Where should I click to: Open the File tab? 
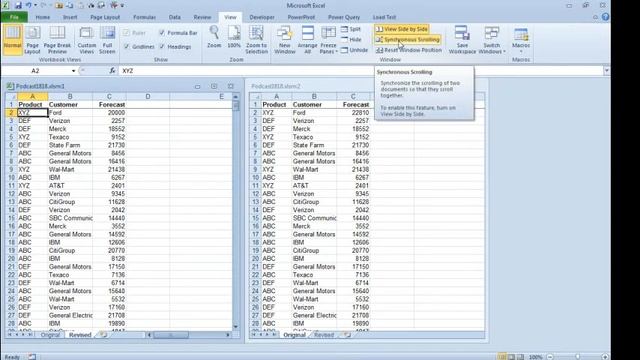(x=14, y=17)
